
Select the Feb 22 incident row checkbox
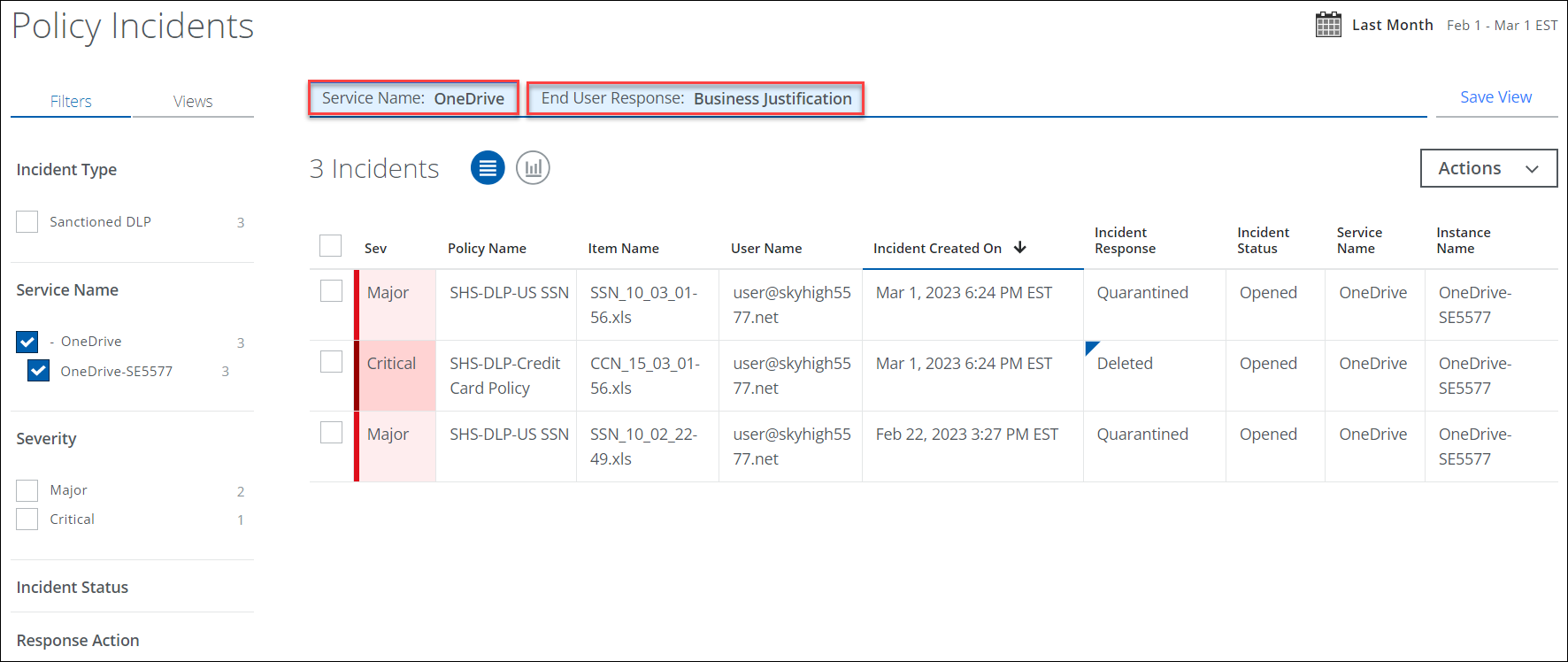click(x=331, y=432)
